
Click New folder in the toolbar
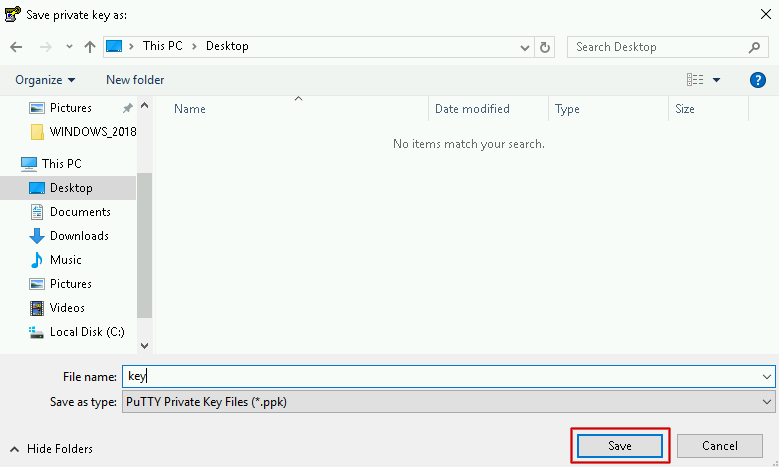tap(135, 80)
